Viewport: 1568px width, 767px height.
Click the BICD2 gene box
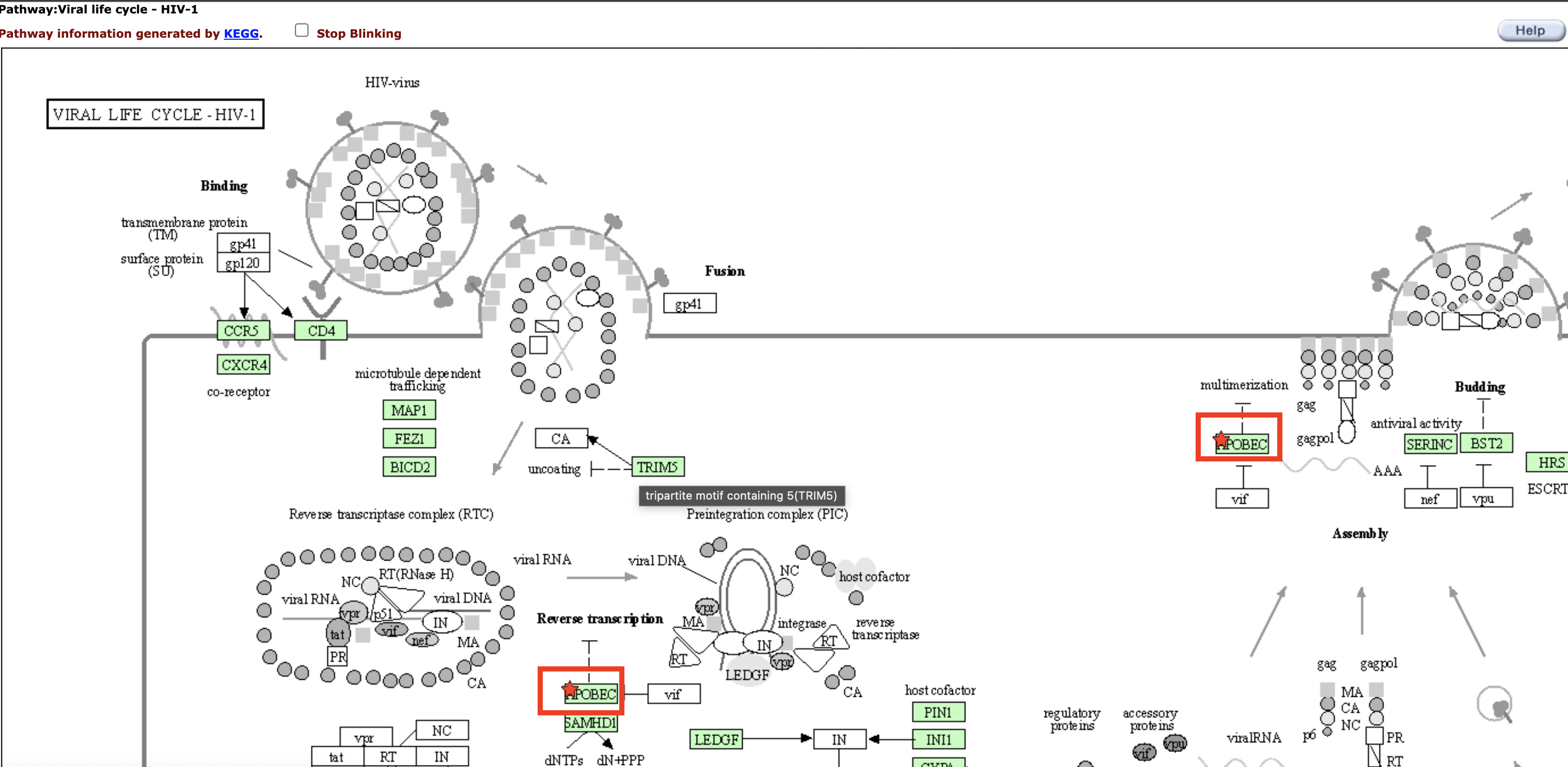(x=409, y=467)
